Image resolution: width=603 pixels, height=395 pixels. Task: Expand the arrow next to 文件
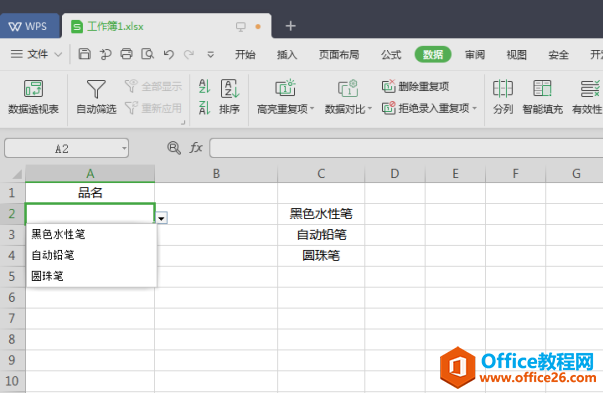tap(58, 54)
